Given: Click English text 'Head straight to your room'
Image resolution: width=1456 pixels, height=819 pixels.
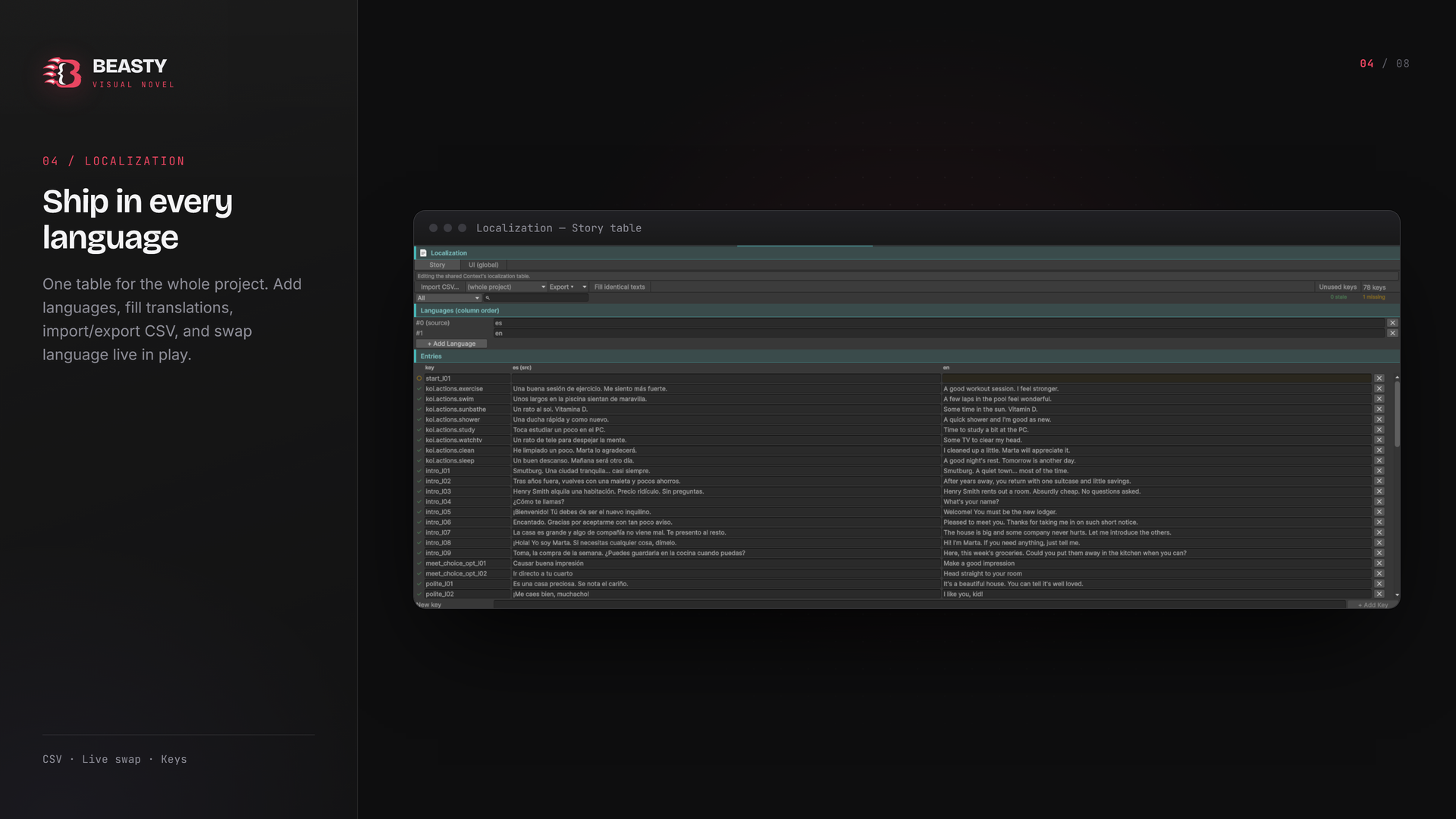Looking at the screenshot, I should (983, 574).
